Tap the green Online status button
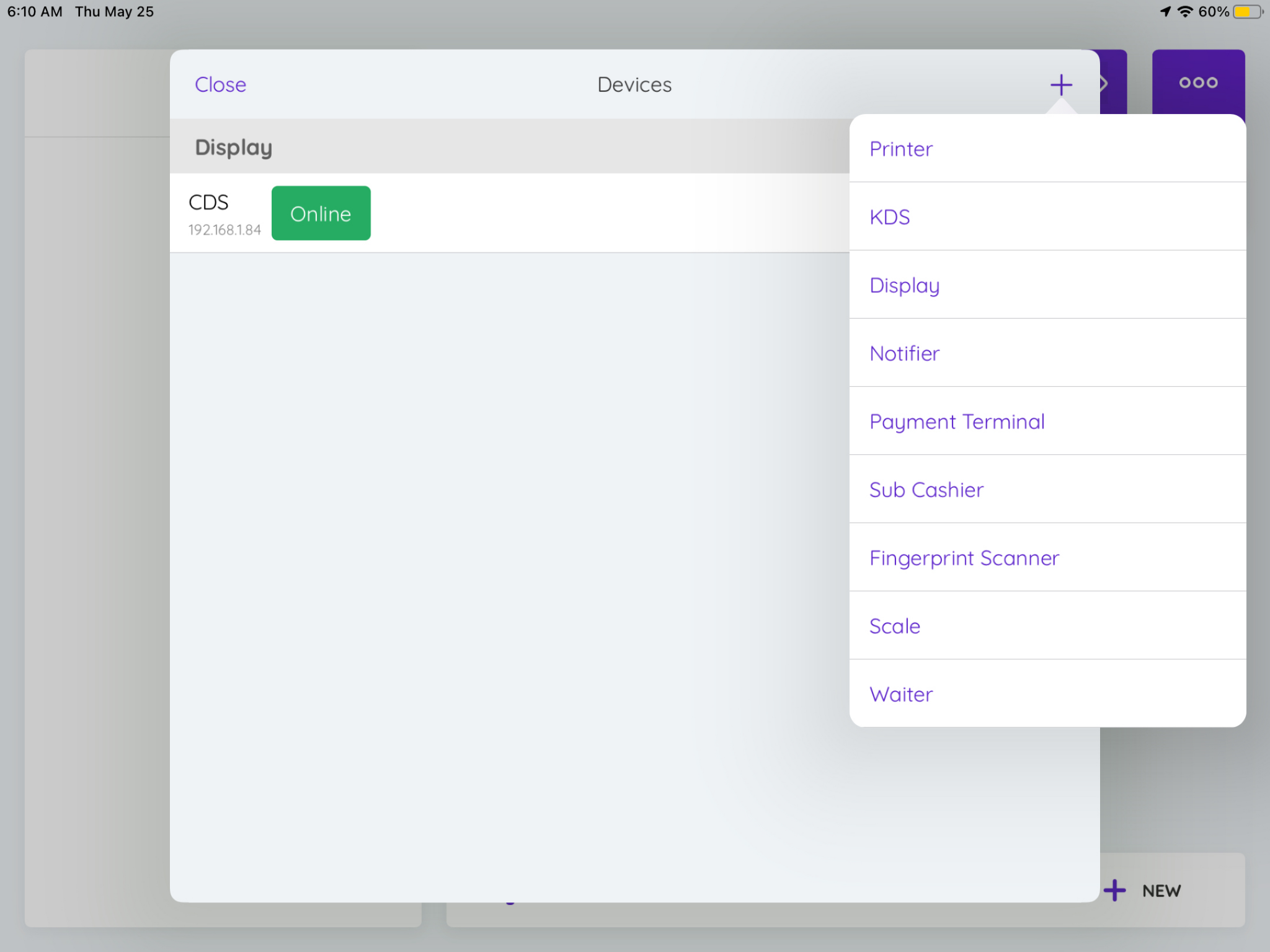The height and width of the screenshot is (952, 1270). (321, 213)
